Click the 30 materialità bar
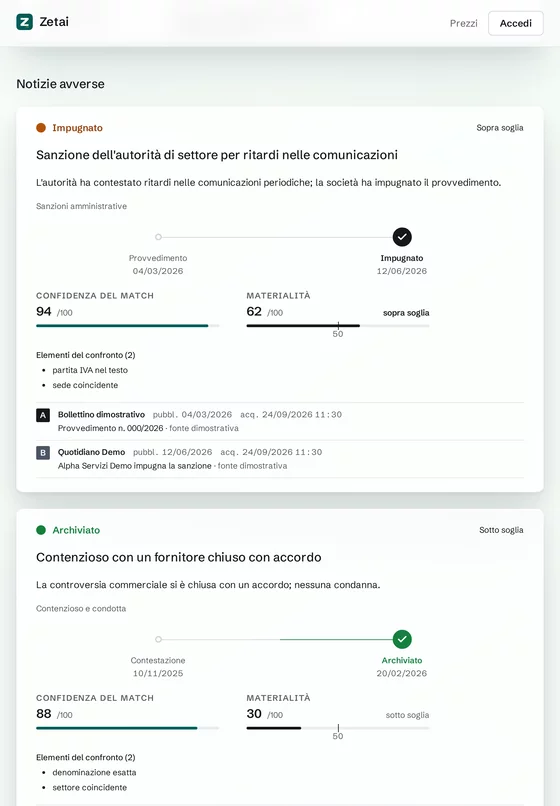560x806 pixels. tap(338, 728)
